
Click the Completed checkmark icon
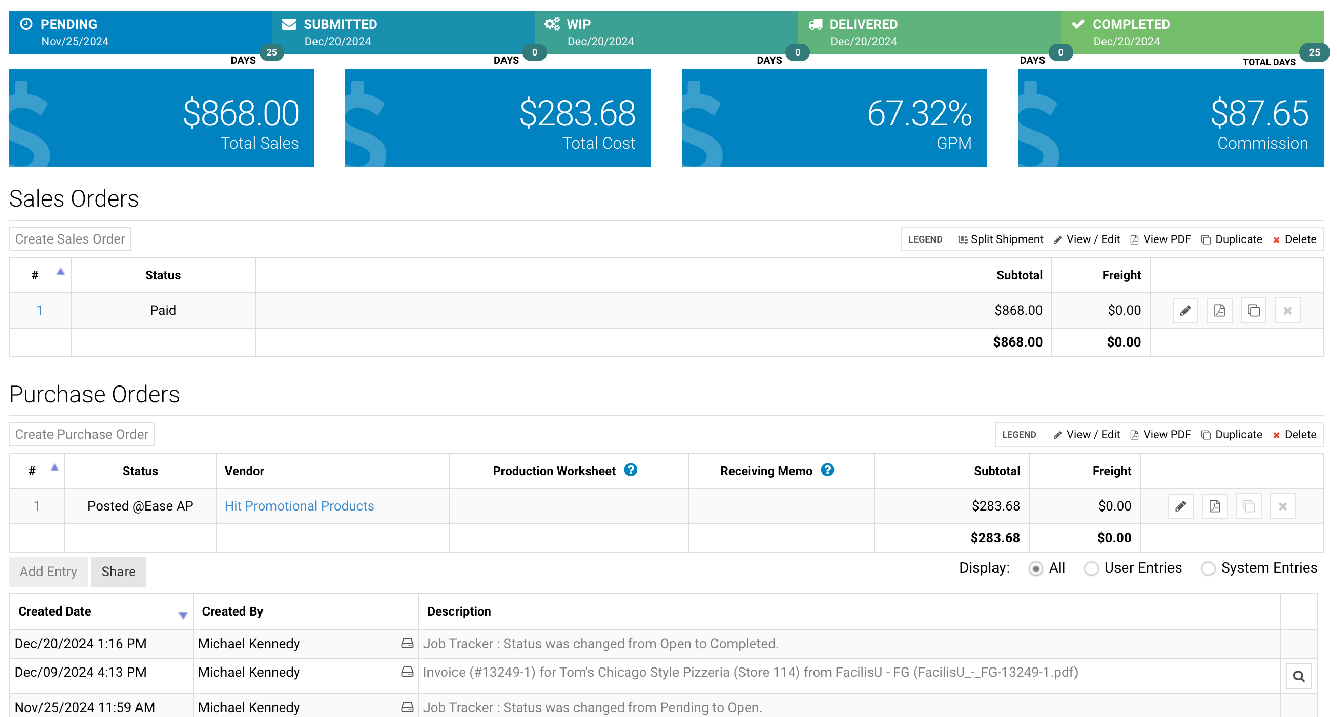[1078, 24]
